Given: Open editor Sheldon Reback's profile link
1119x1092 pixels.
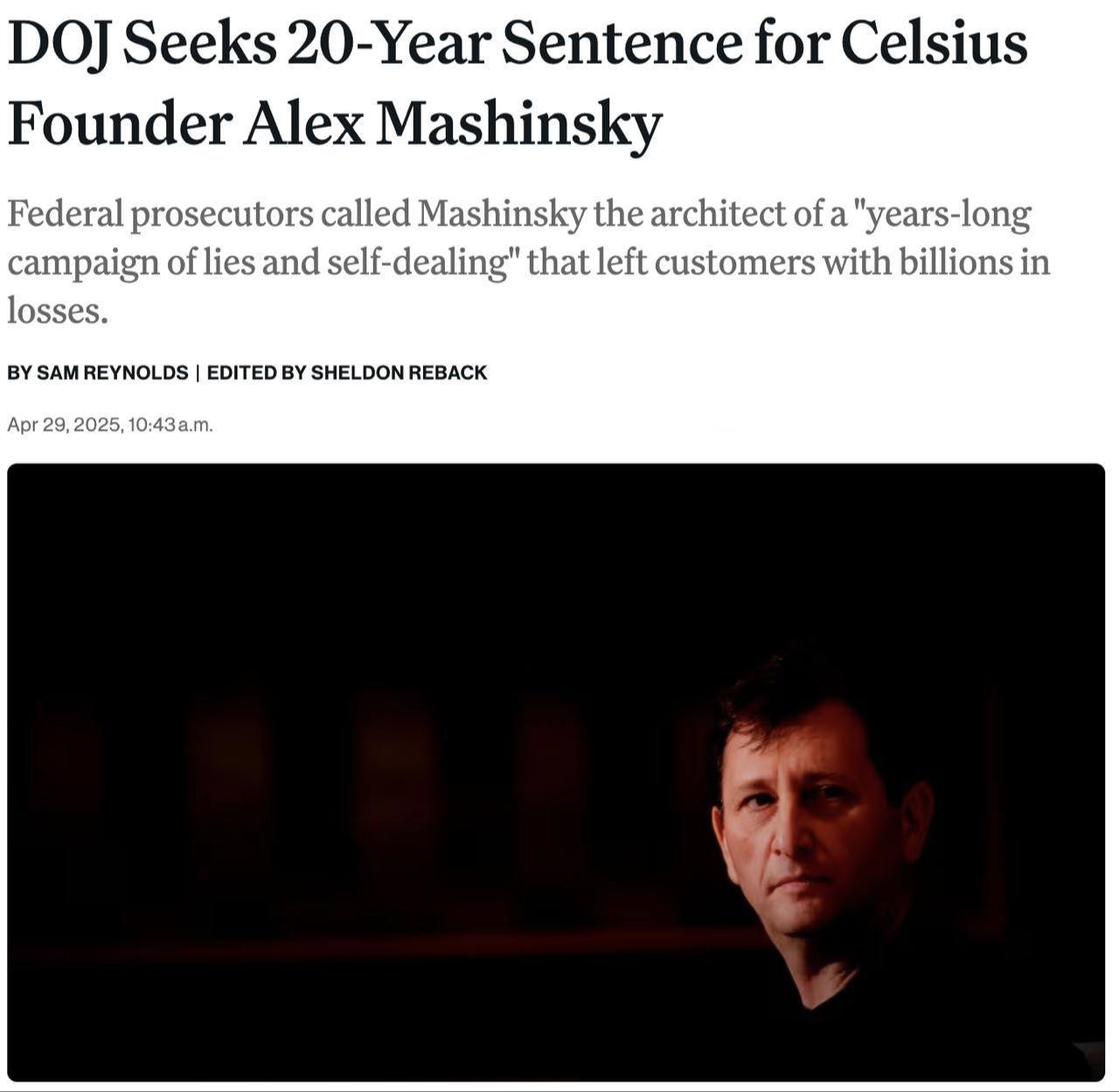Looking at the screenshot, I should click(x=399, y=372).
